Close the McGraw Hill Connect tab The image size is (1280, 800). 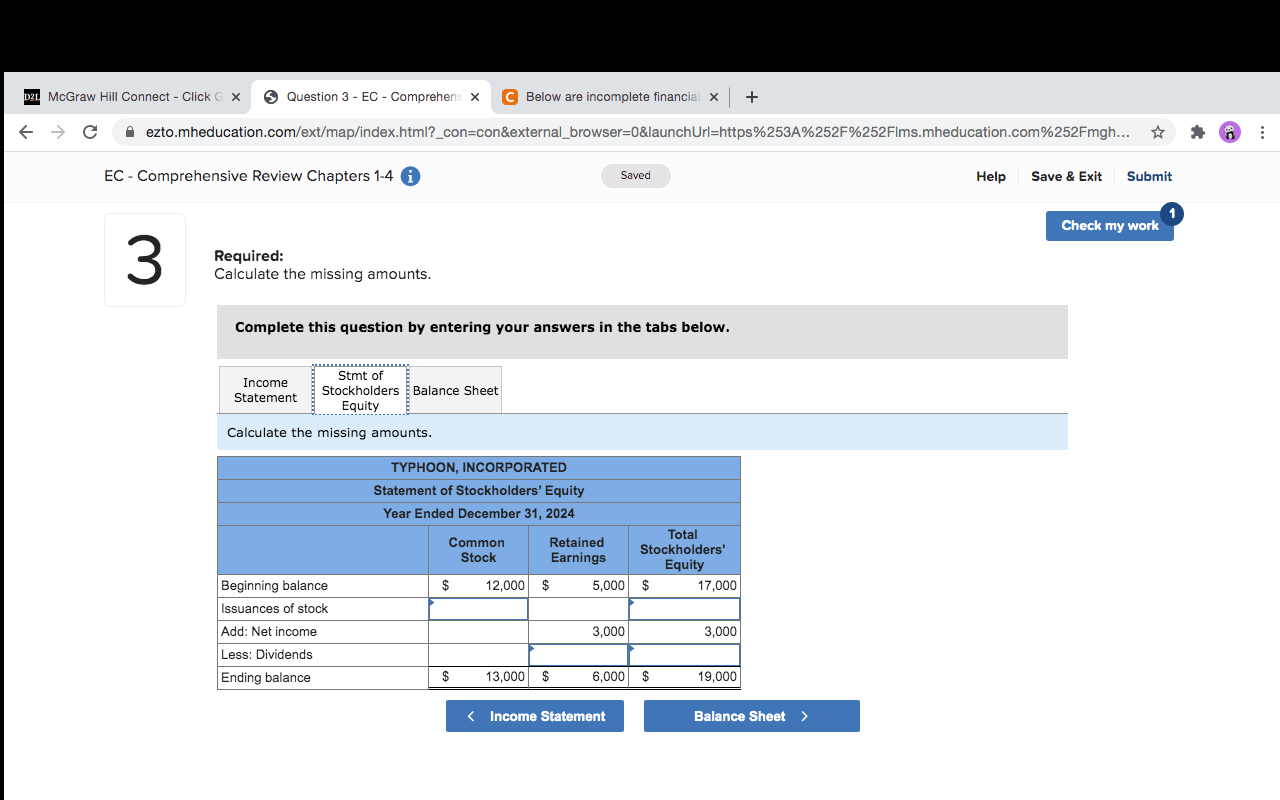click(235, 97)
